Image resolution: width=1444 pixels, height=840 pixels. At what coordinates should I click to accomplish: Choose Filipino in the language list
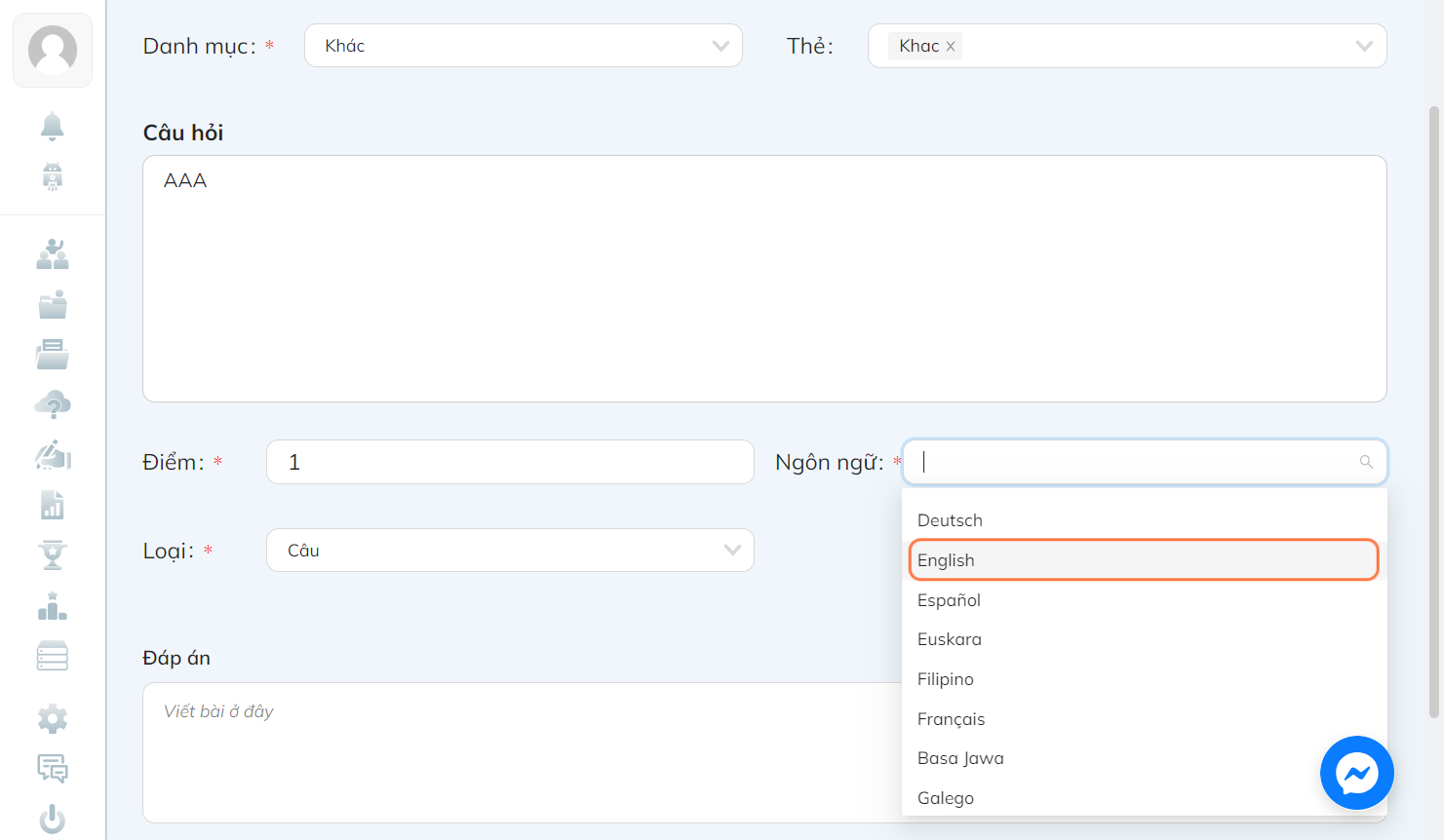[1145, 679]
